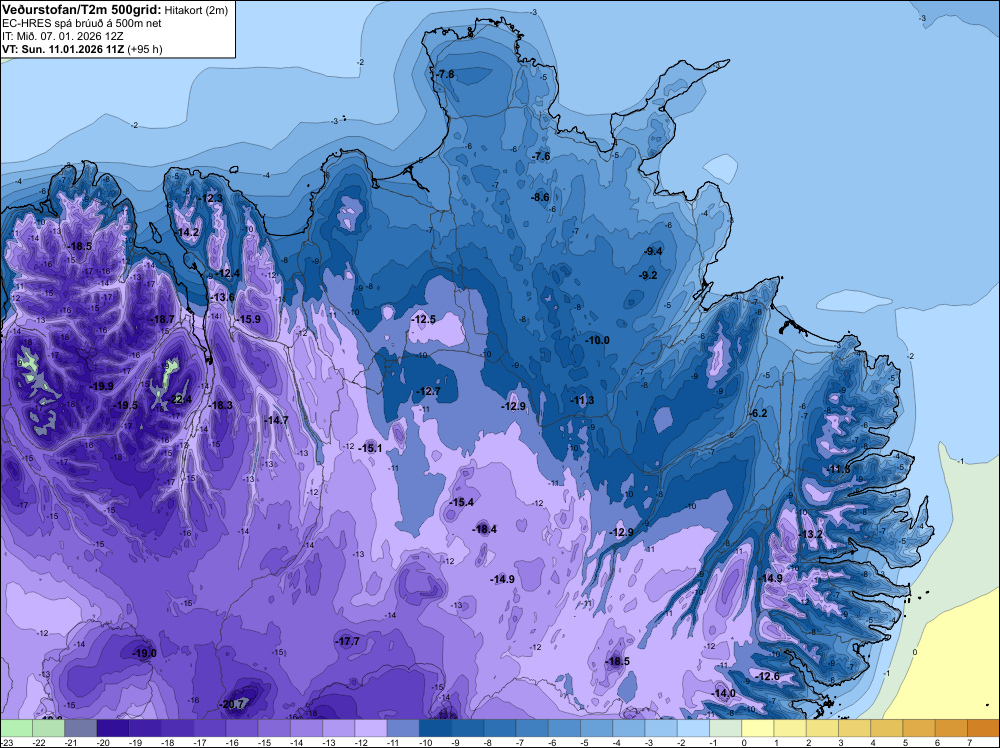Select the -15.9 temperature value

248,319
